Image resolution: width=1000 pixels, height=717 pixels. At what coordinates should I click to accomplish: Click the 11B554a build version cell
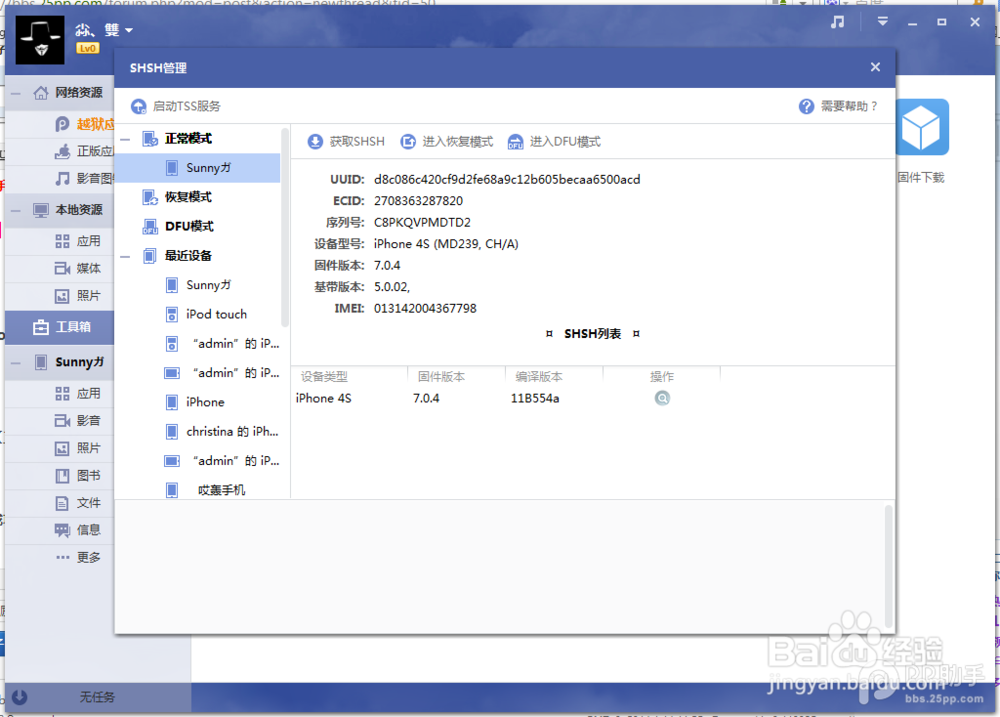click(535, 399)
